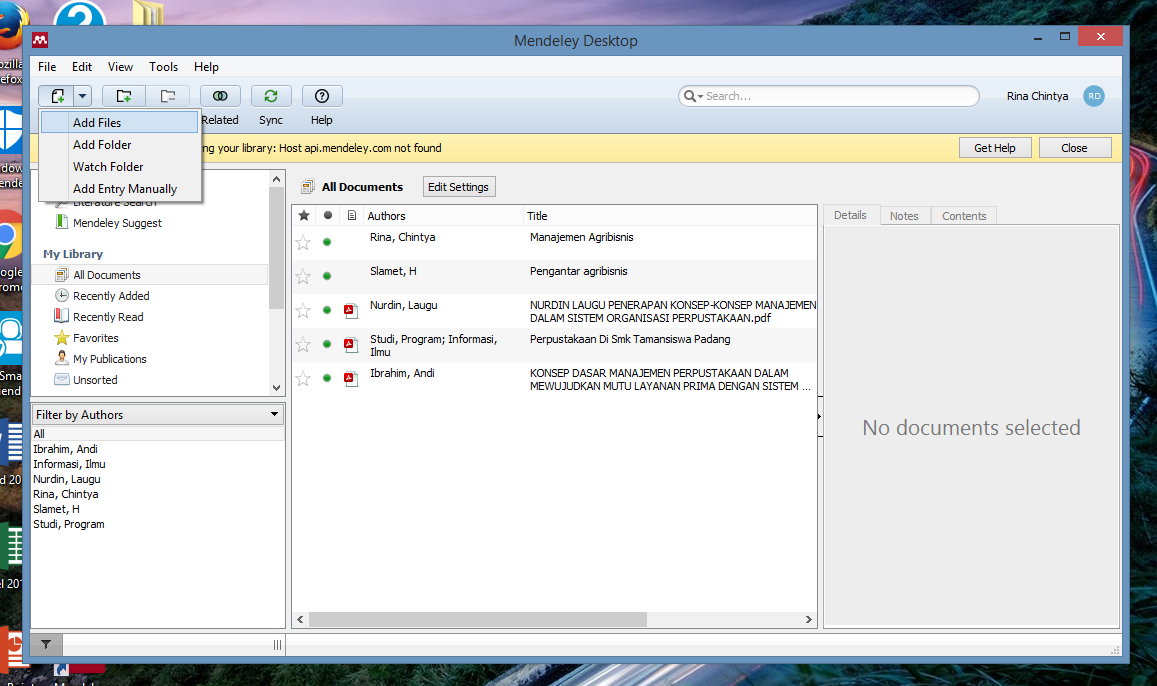Image resolution: width=1157 pixels, height=686 pixels.
Task: Click the Sync toolbar icon
Action: [x=270, y=95]
